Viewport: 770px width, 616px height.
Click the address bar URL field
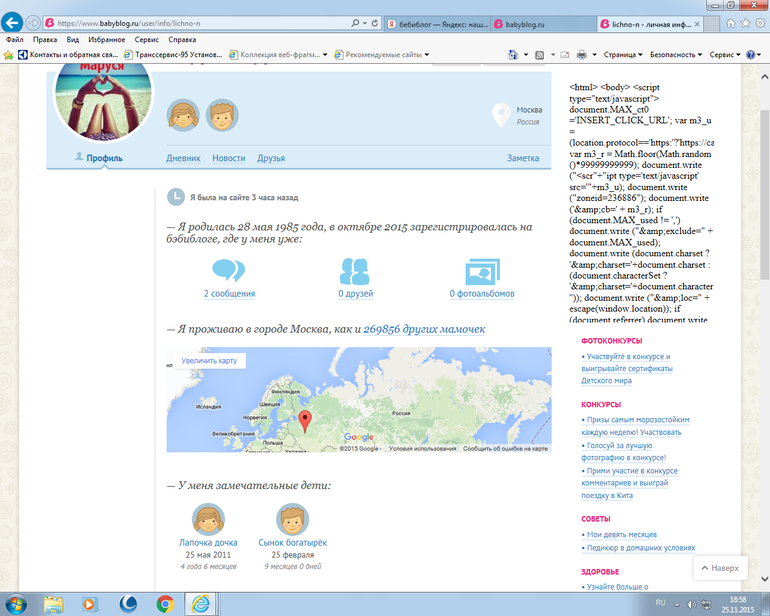point(200,21)
